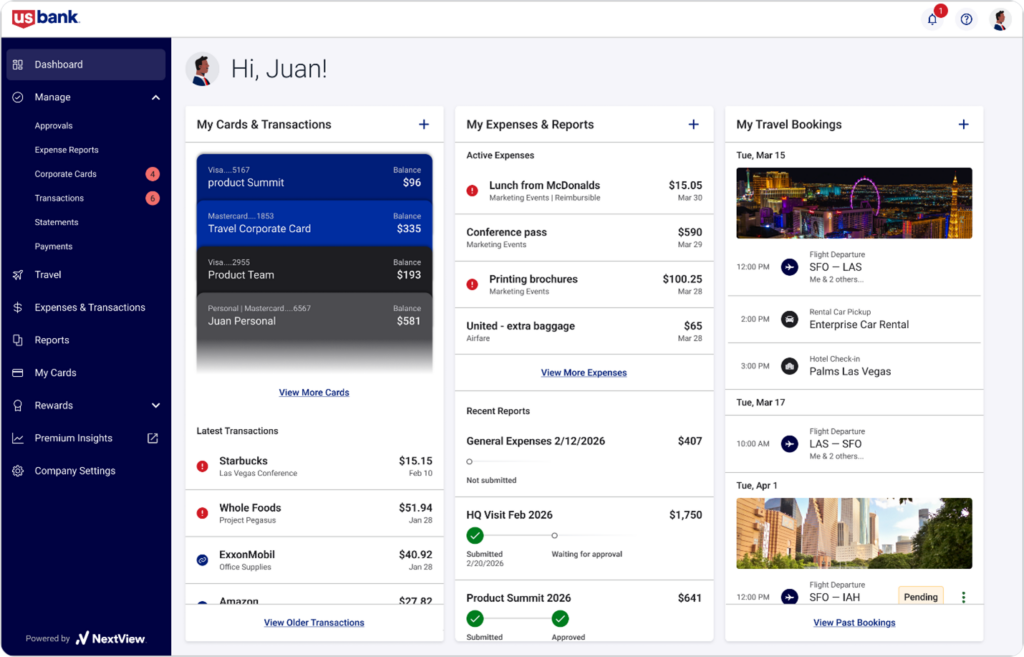Click View More Cards link
Viewport: 1024px width, 657px height.
coord(314,393)
